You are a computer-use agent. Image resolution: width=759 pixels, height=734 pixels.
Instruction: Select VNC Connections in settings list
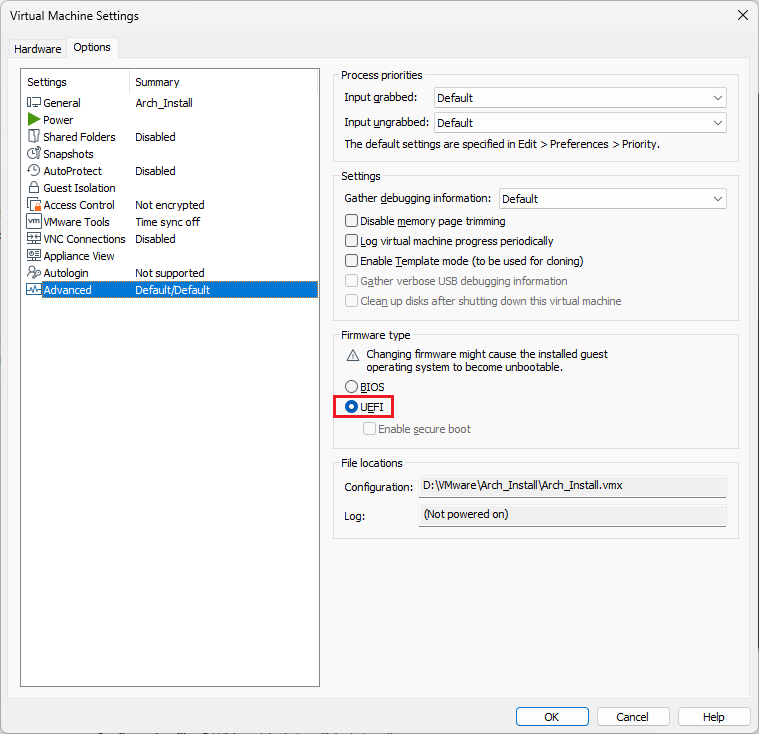(84, 239)
